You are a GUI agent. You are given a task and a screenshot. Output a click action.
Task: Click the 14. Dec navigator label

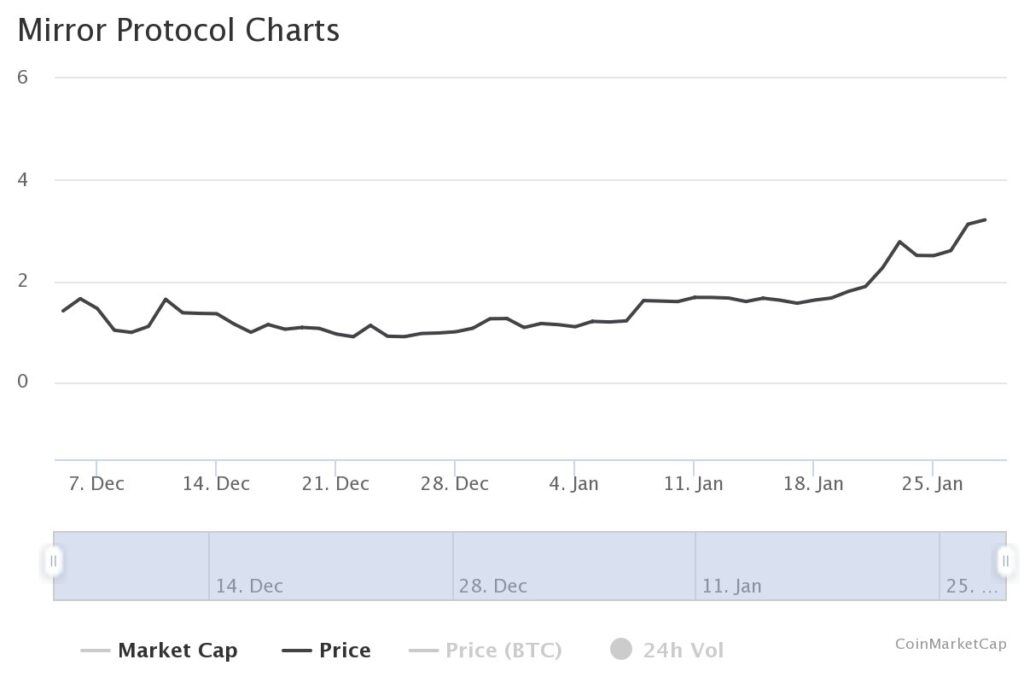[249, 586]
